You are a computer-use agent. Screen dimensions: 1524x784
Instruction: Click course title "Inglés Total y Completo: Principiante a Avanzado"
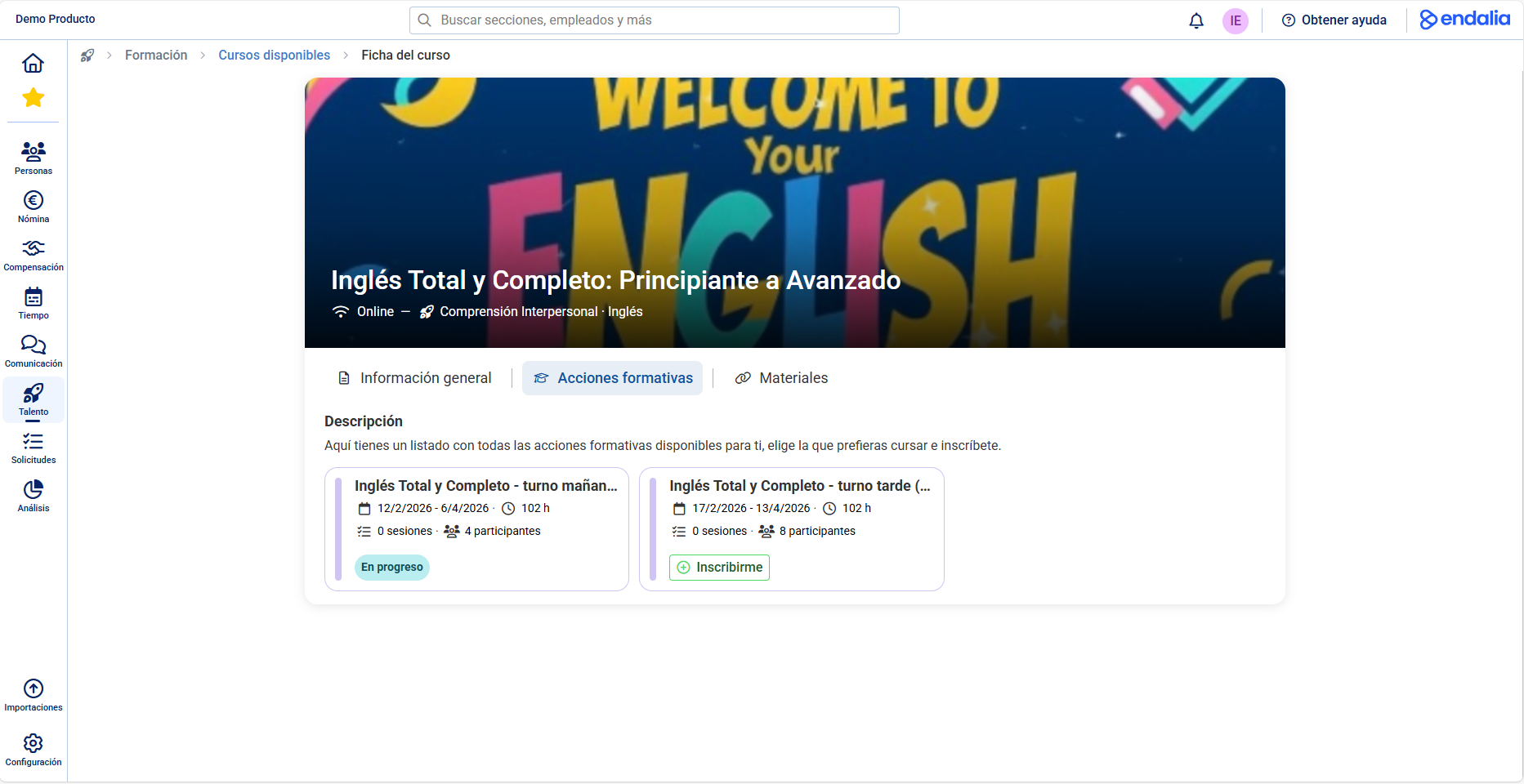pyautogui.click(x=615, y=280)
